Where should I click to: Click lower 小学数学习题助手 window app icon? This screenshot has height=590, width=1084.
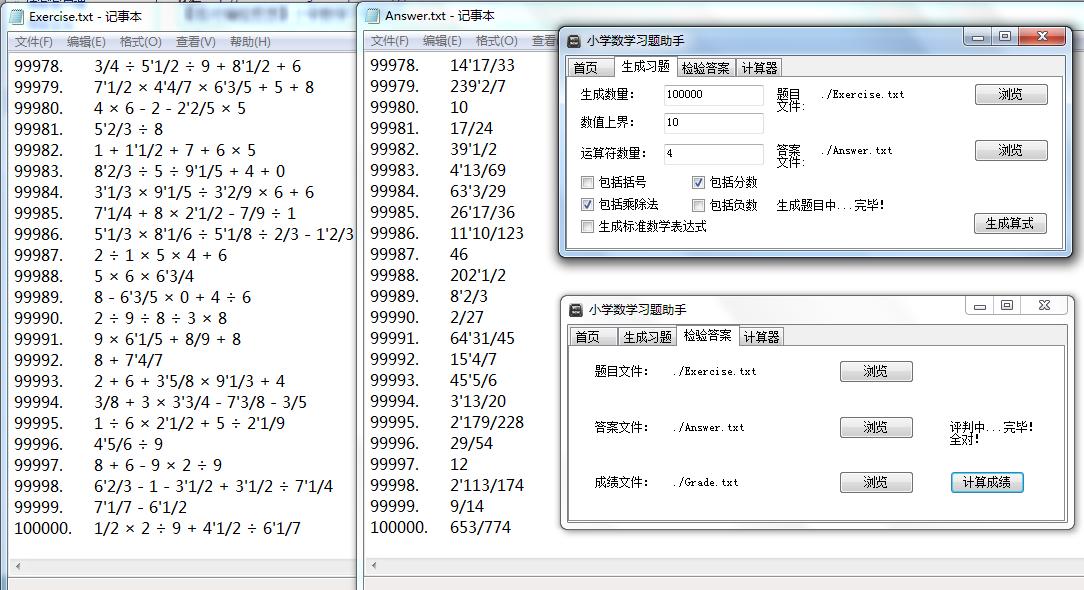(x=576, y=310)
